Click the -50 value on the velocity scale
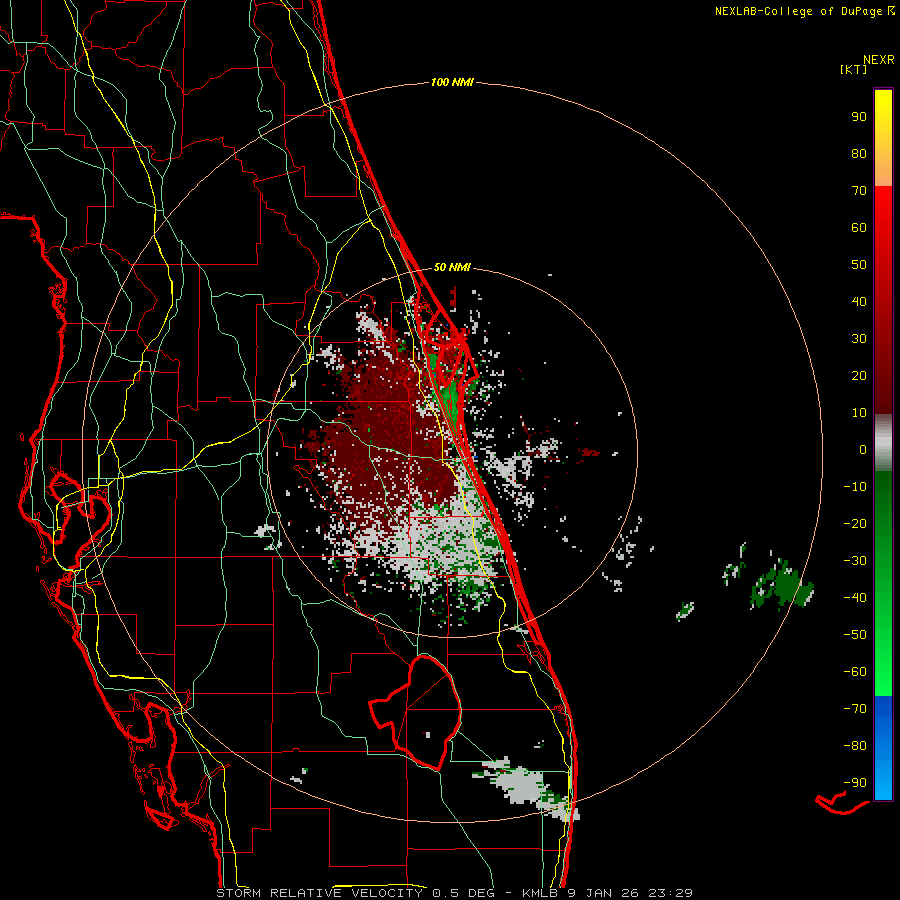This screenshot has height=900, width=900. [x=855, y=635]
